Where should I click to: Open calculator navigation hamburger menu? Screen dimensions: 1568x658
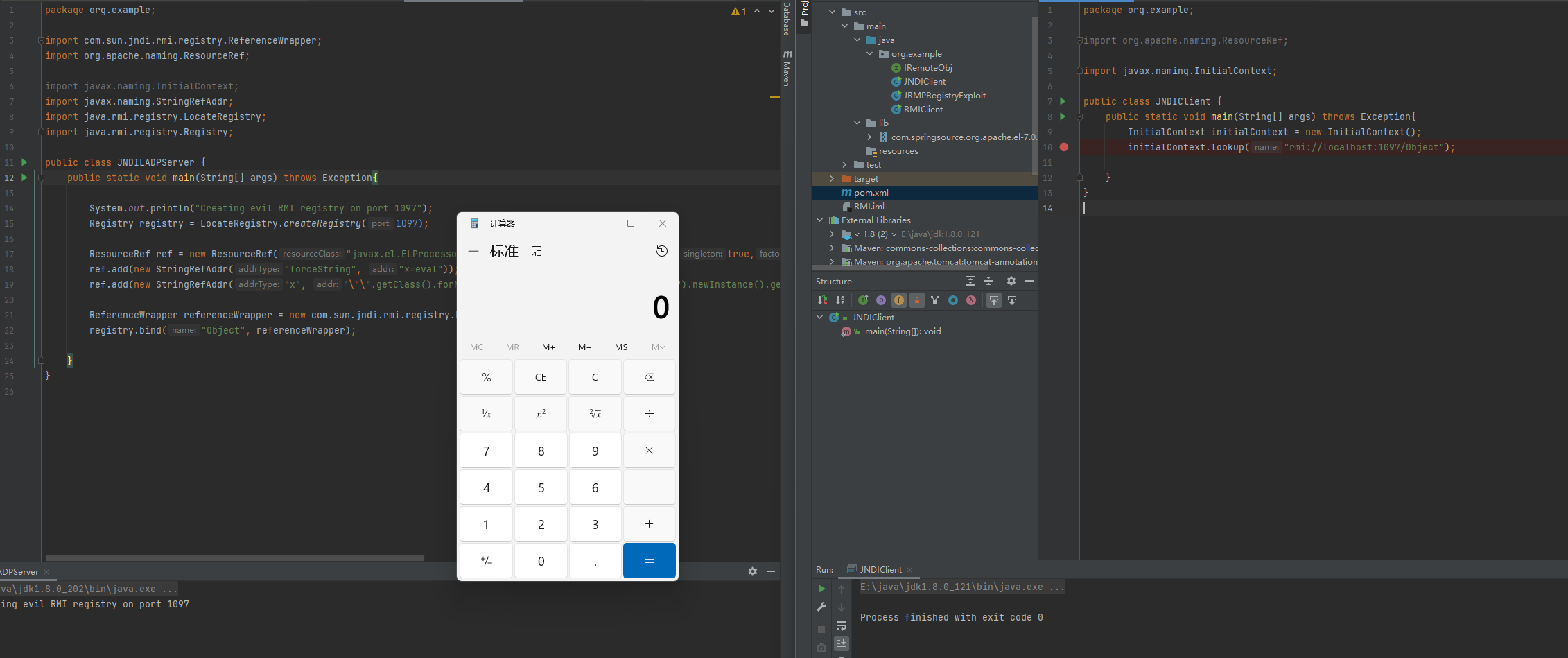(x=473, y=251)
